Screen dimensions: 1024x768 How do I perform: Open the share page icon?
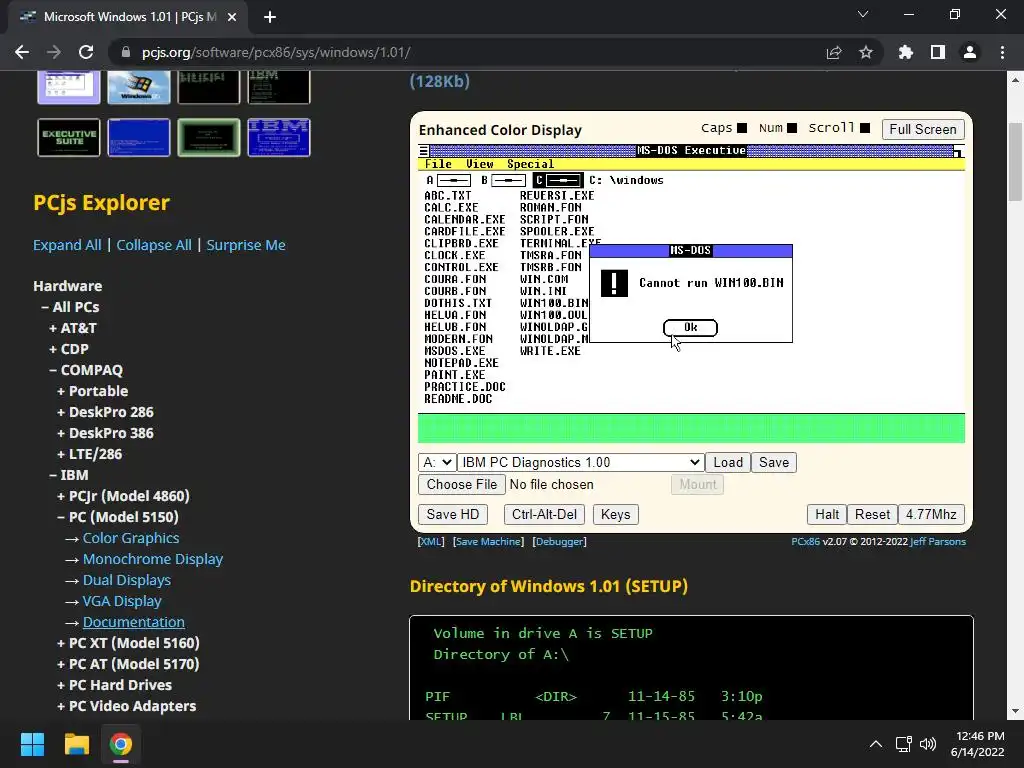click(x=833, y=52)
